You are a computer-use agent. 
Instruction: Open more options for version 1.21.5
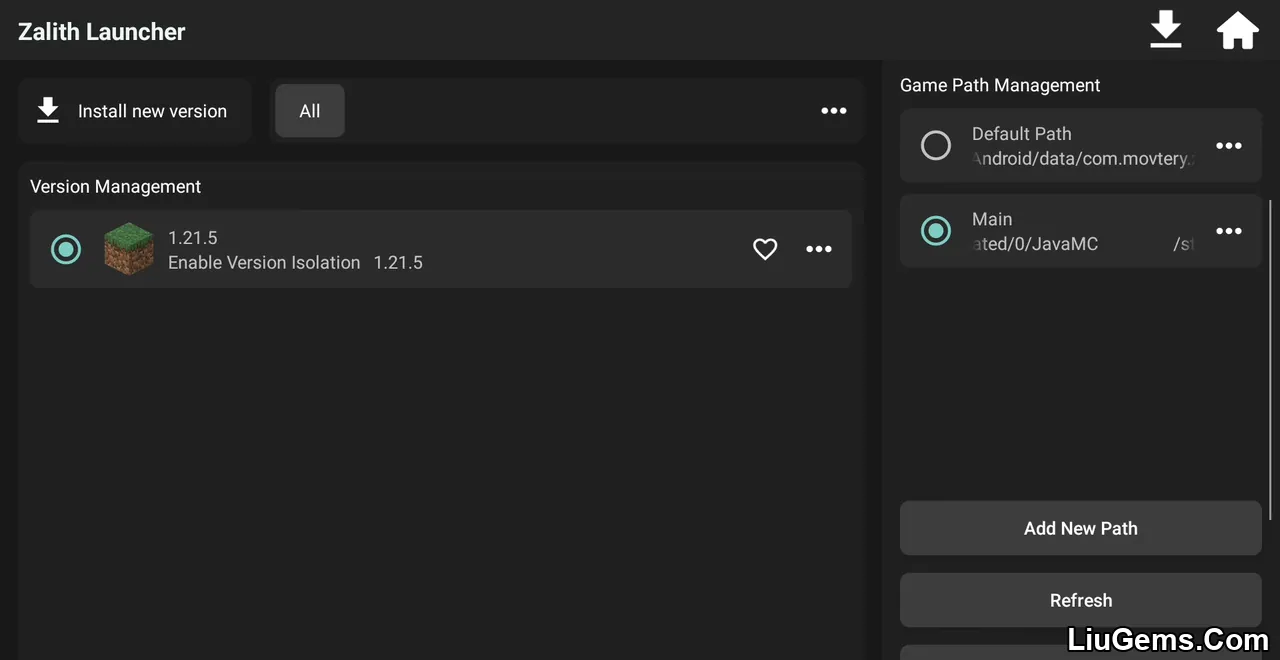[x=819, y=249]
